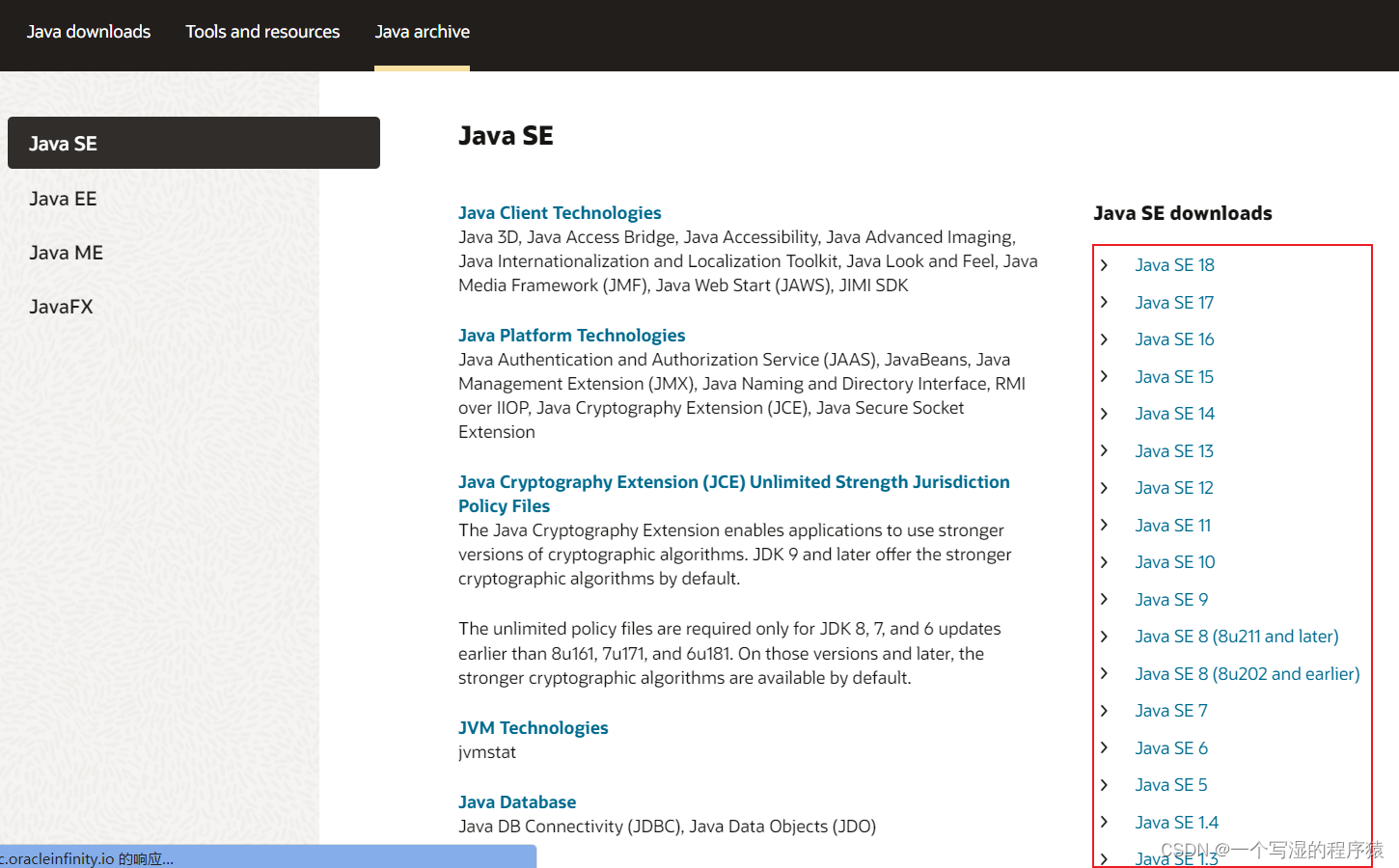Screen dimensions: 1399x868
Task: Select Java EE in the sidebar
Action: point(63,199)
